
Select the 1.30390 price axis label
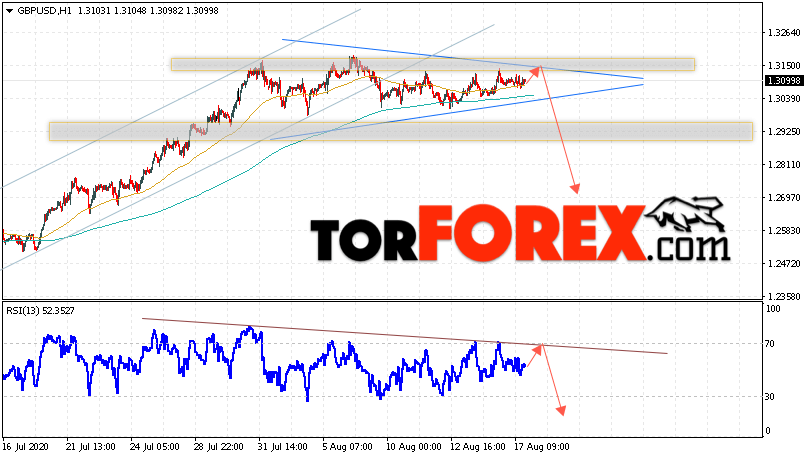[784, 98]
